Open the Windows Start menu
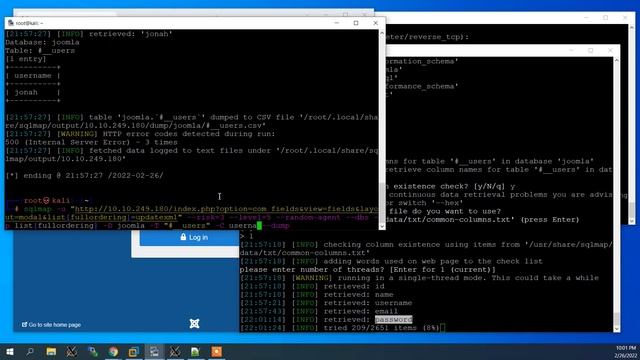Image resolution: width=640 pixels, height=360 pixels. pos(10,351)
